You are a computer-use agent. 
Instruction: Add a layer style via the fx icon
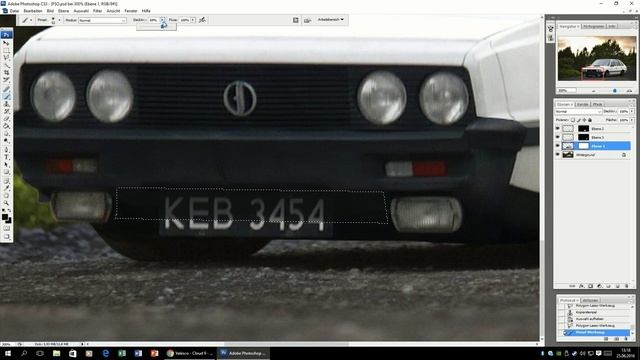coord(582,286)
